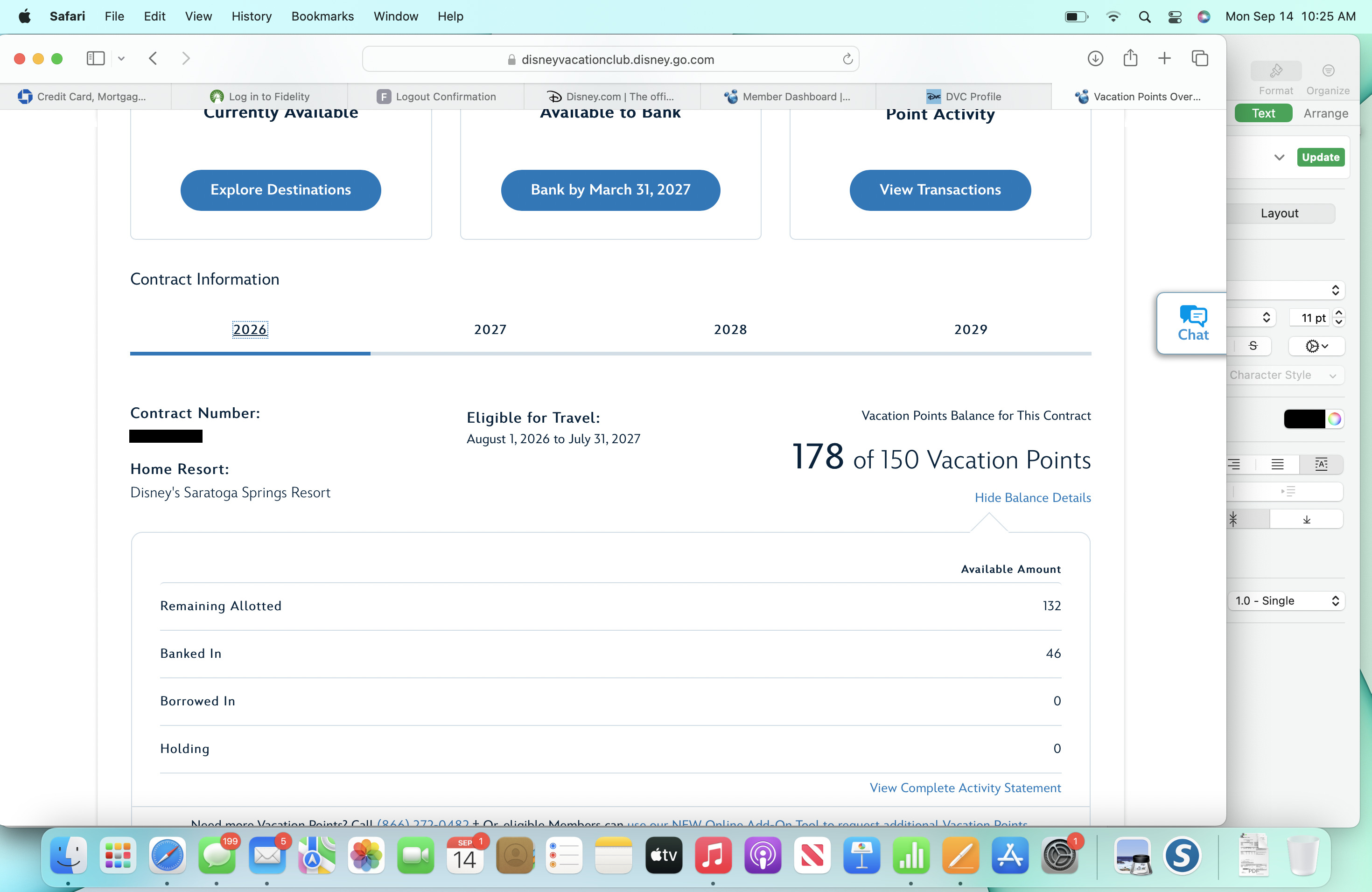Select the 2029 contract year tab

point(971,330)
